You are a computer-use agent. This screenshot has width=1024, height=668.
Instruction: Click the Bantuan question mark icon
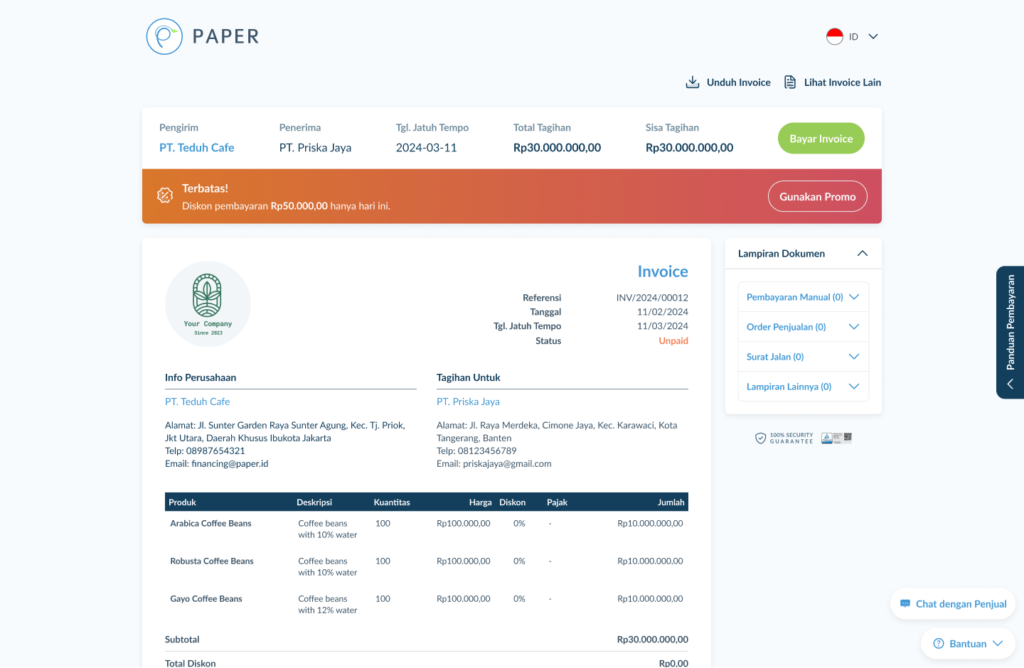939,644
